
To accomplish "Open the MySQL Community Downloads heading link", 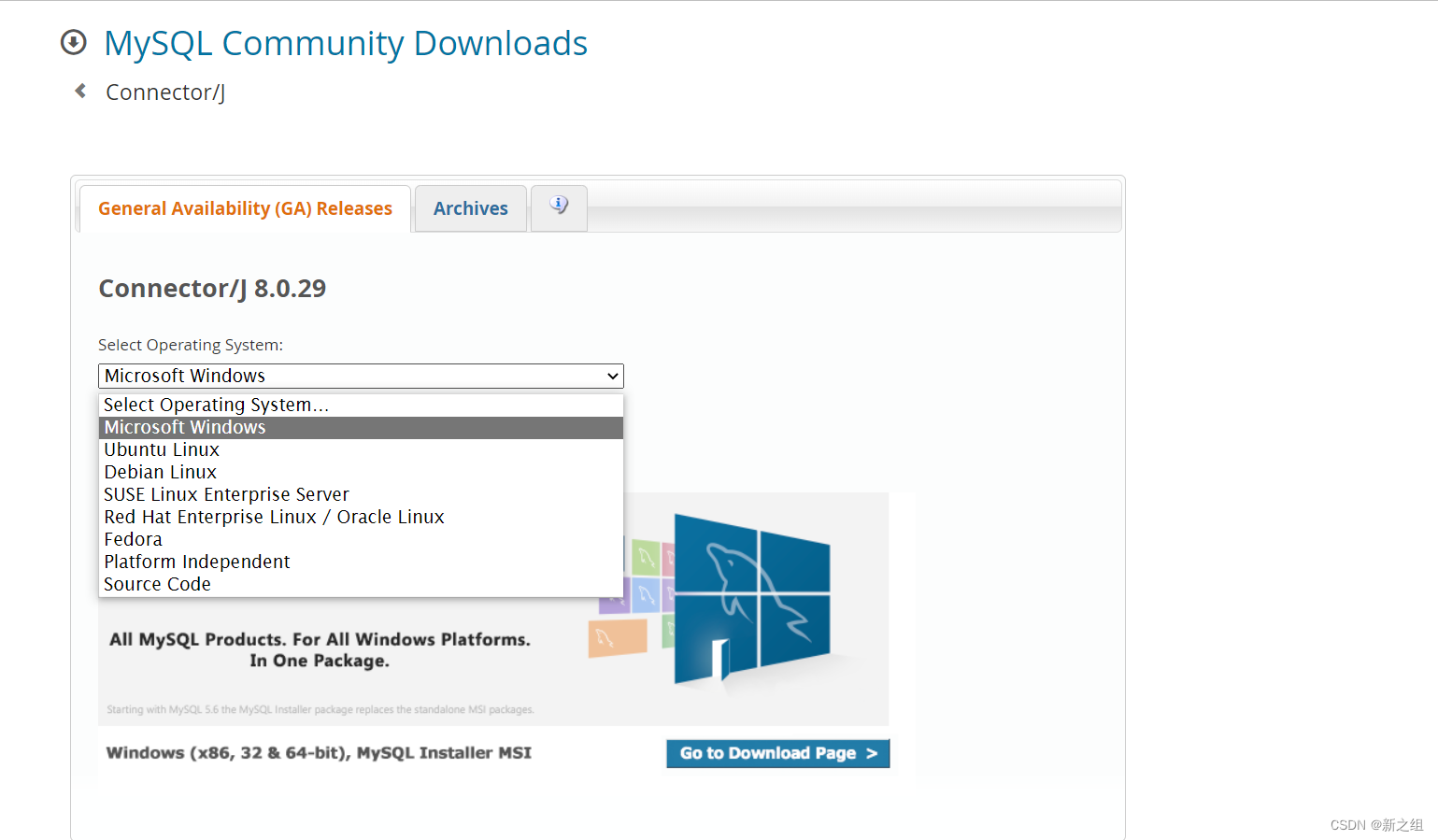I will click(346, 43).
